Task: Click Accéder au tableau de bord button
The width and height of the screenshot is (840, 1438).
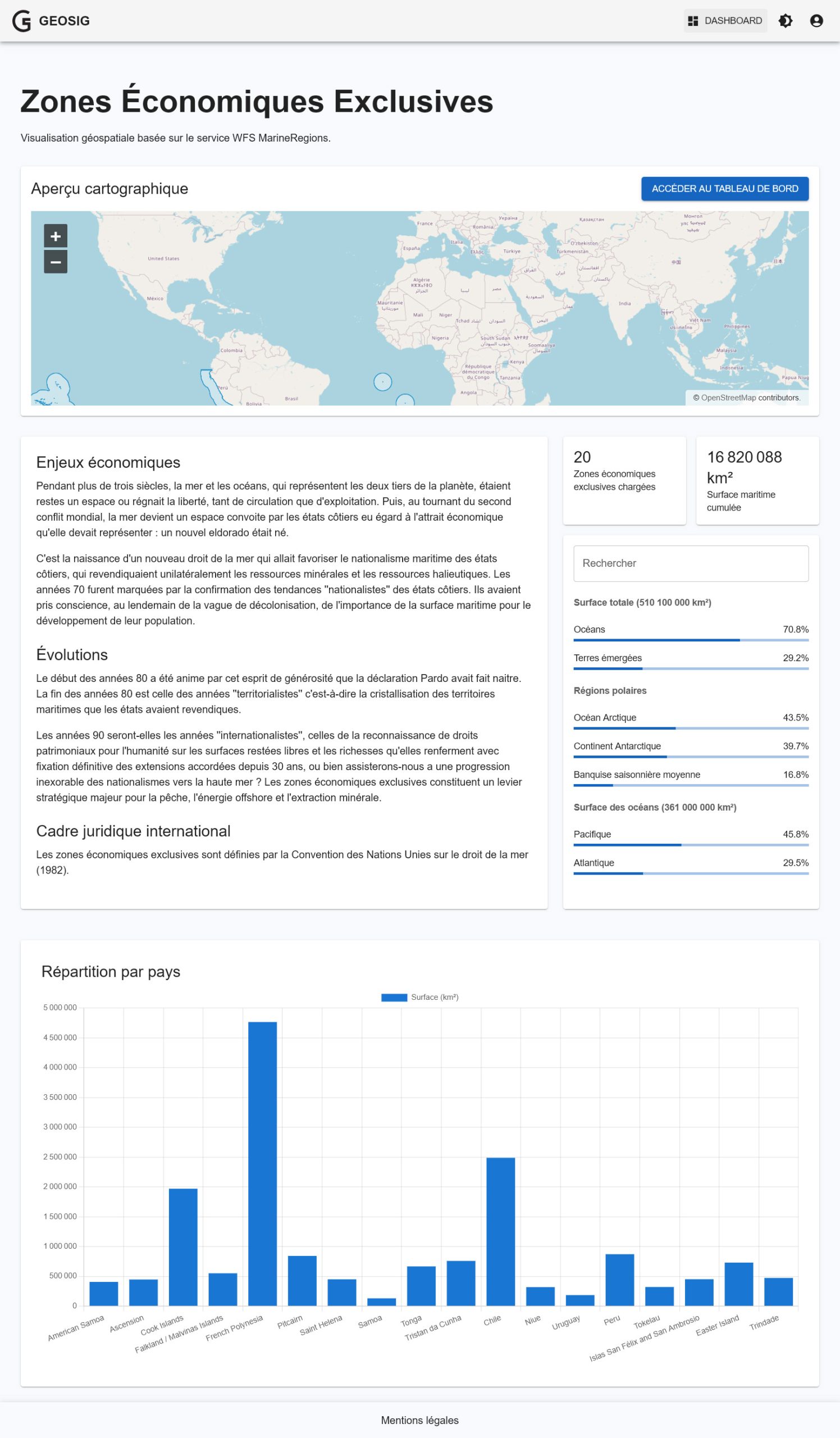Action: click(x=724, y=189)
